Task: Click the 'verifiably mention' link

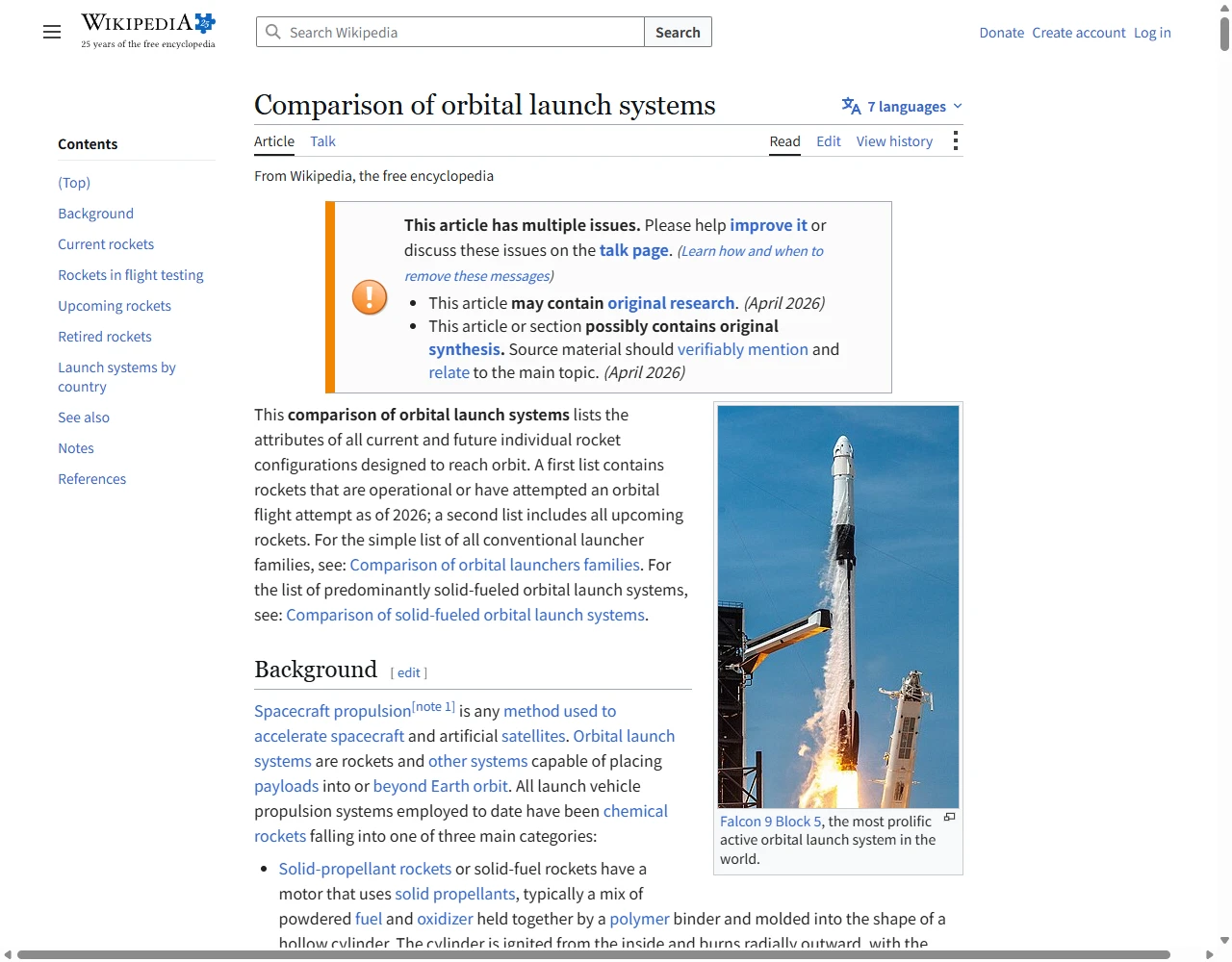Action: 743,349
